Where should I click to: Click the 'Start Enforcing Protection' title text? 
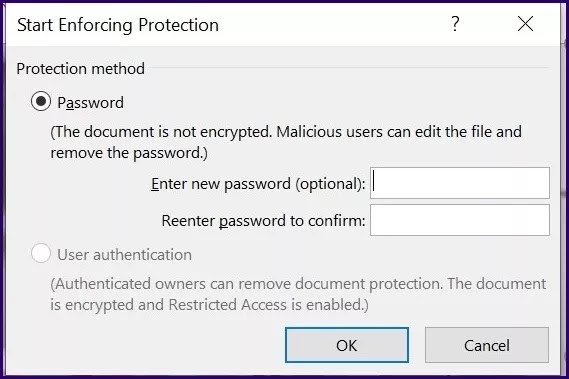click(x=118, y=25)
